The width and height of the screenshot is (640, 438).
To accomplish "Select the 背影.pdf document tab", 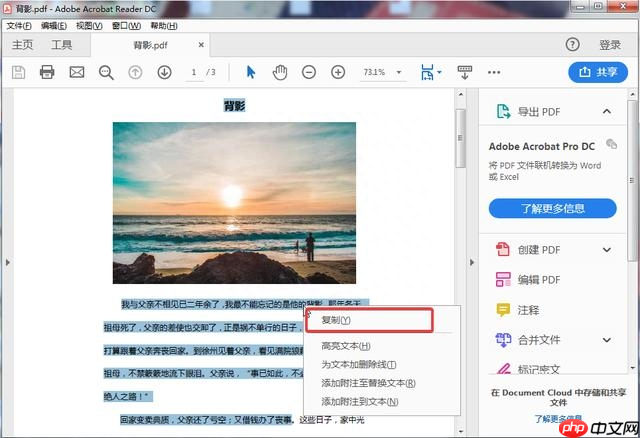I will click(x=150, y=45).
